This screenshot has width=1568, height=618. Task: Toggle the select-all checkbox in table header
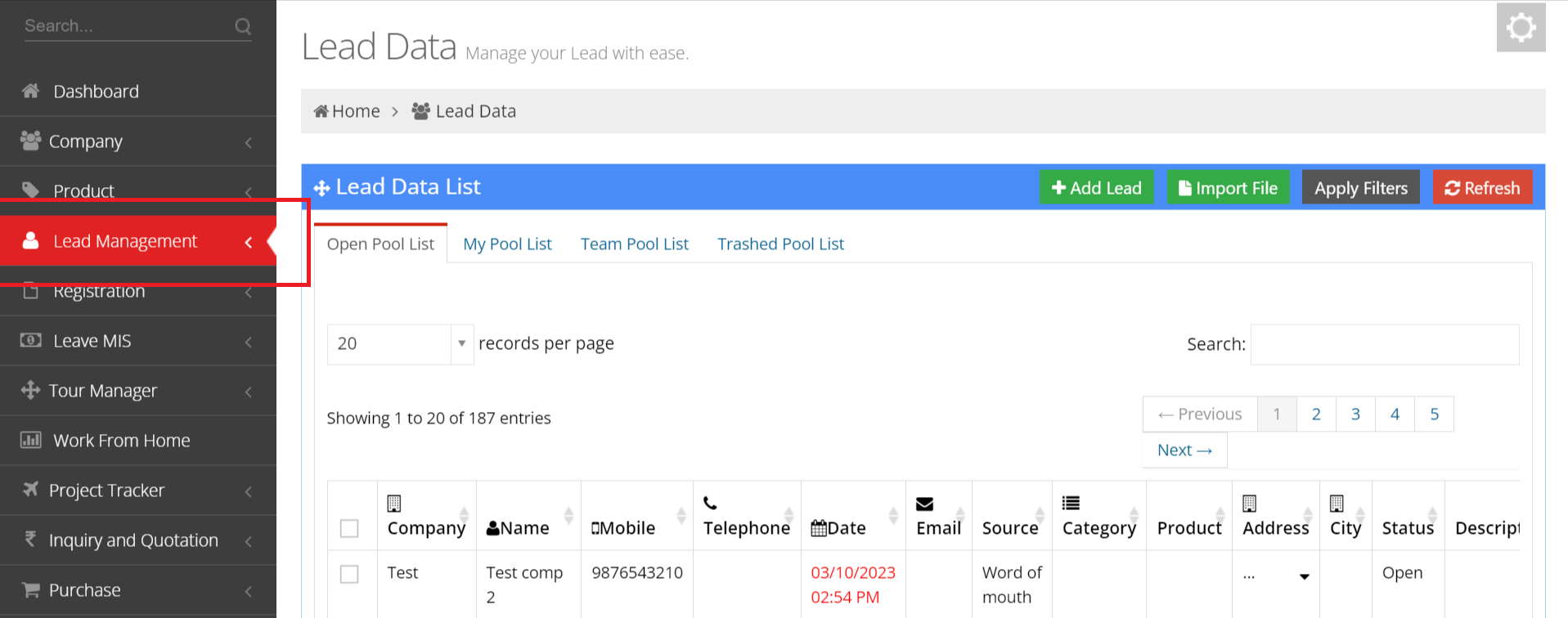click(x=349, y=528)
